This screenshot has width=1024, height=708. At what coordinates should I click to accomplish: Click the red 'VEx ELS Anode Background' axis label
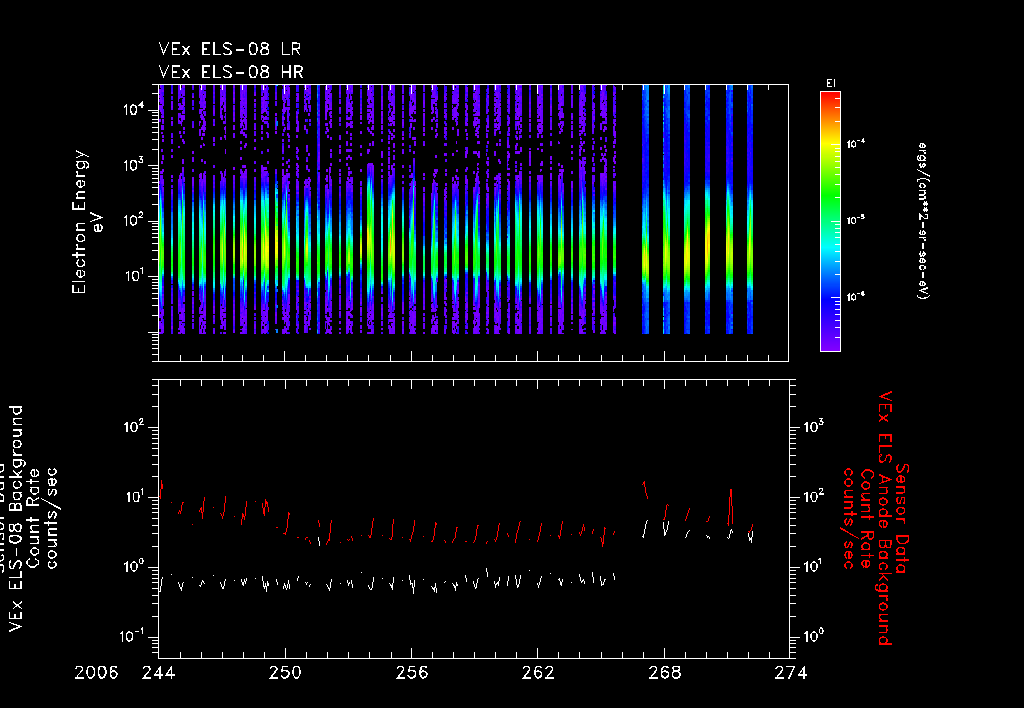(x=884, y=518)
